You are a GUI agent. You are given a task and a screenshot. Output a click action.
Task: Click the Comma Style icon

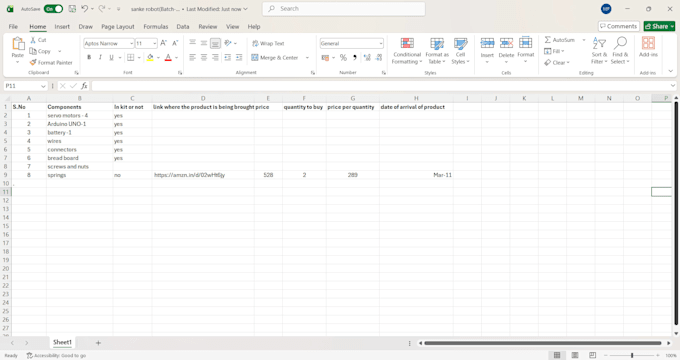pyautogui.click(x=355, y=57)
